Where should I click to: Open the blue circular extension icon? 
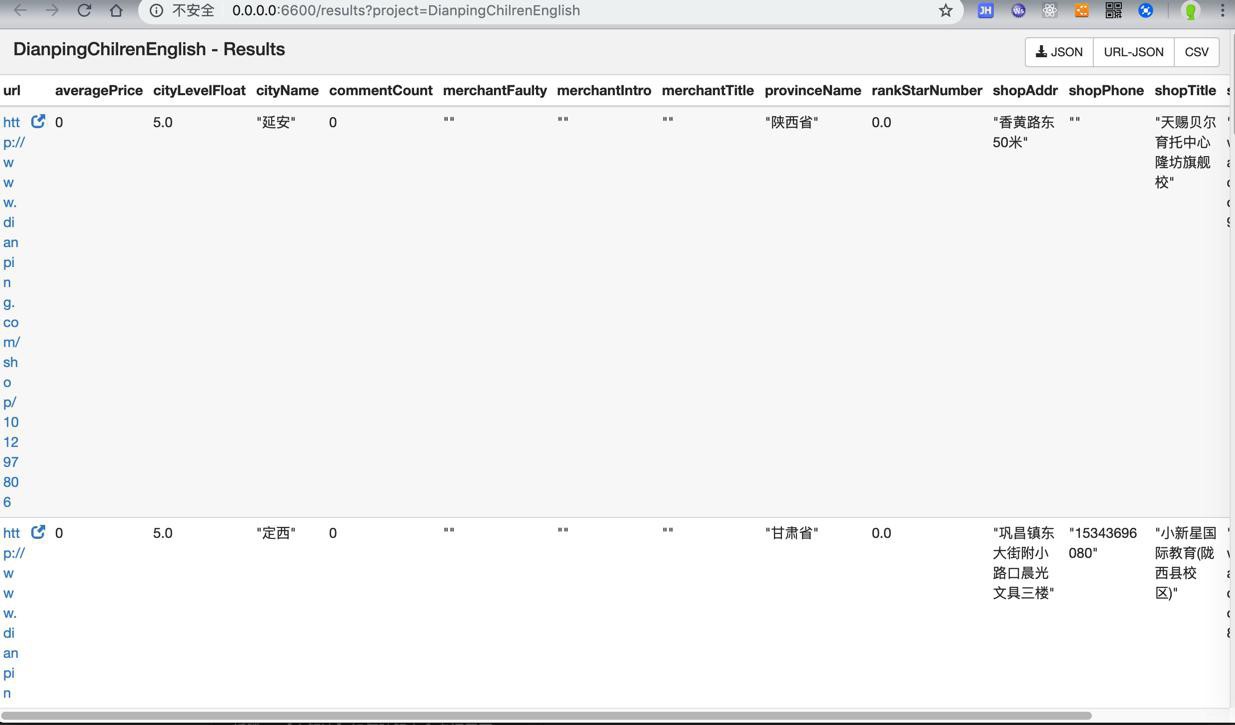[1146, 10]
